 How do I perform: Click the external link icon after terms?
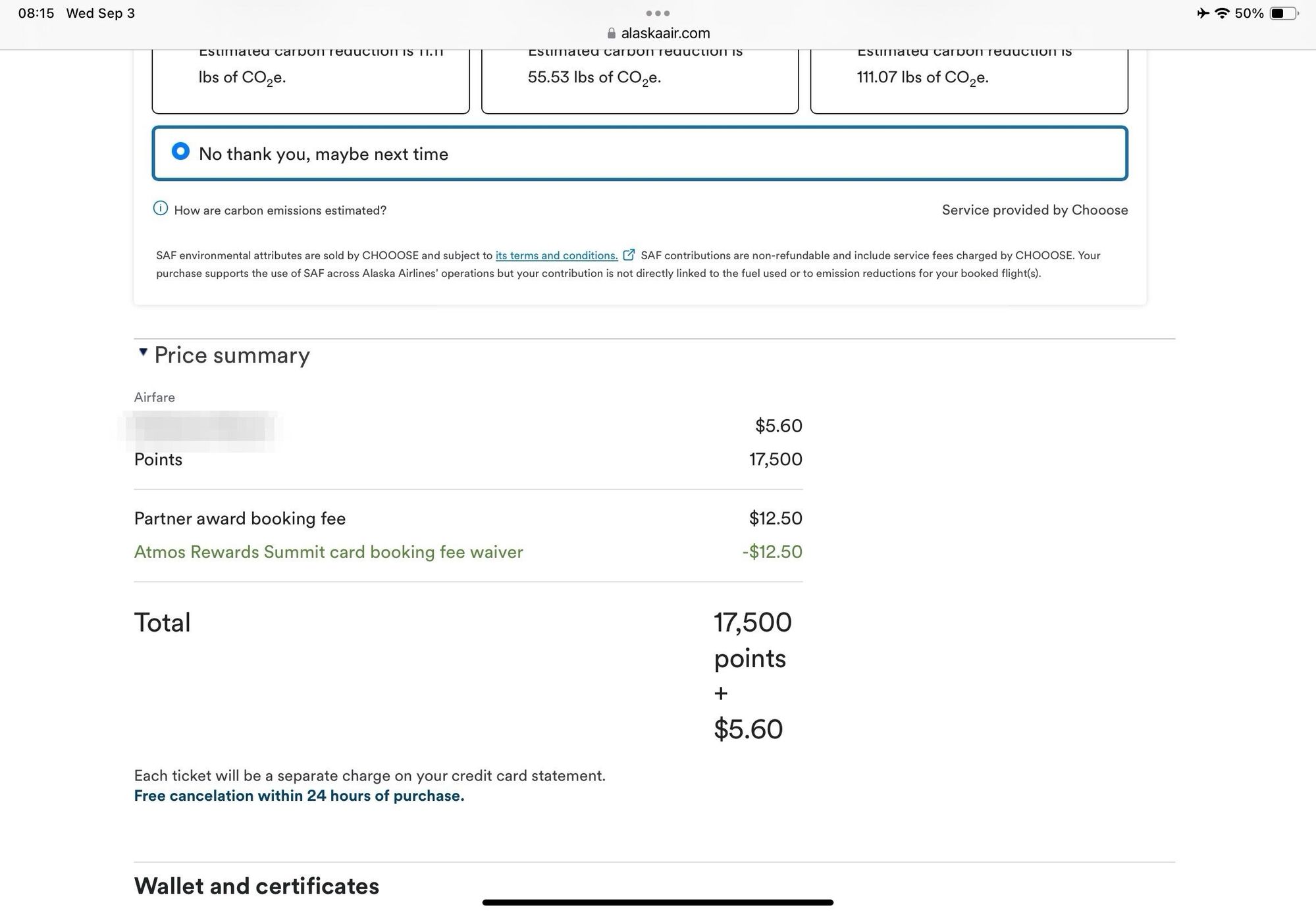(629, 255)
